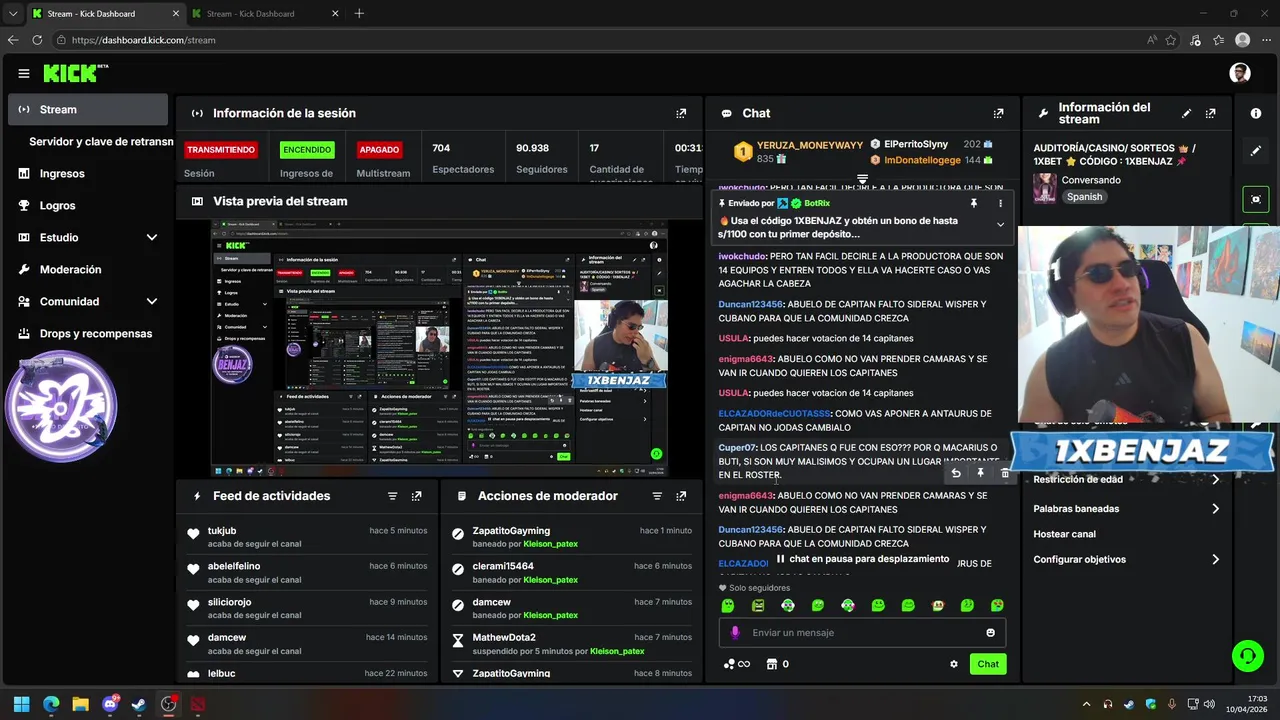Delete the hovered Cuper07 chat message

[x=1004, y=473]
